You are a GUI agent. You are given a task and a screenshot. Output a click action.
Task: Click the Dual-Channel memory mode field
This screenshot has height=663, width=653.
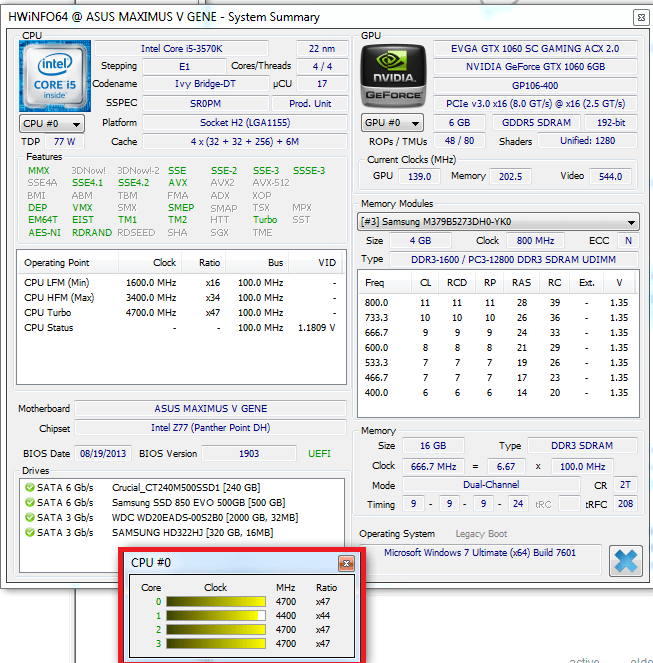(x=491, y=485)
